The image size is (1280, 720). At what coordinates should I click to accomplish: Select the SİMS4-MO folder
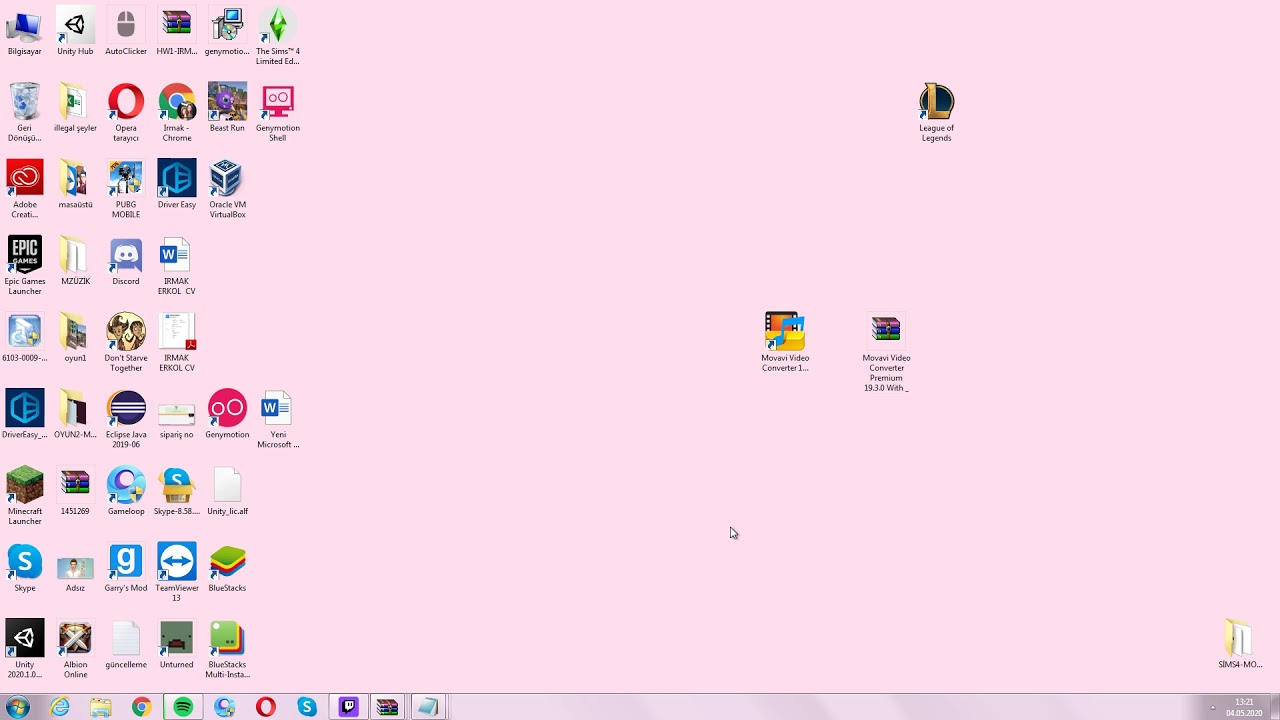pyautogui.click(x=1239, y=645)
